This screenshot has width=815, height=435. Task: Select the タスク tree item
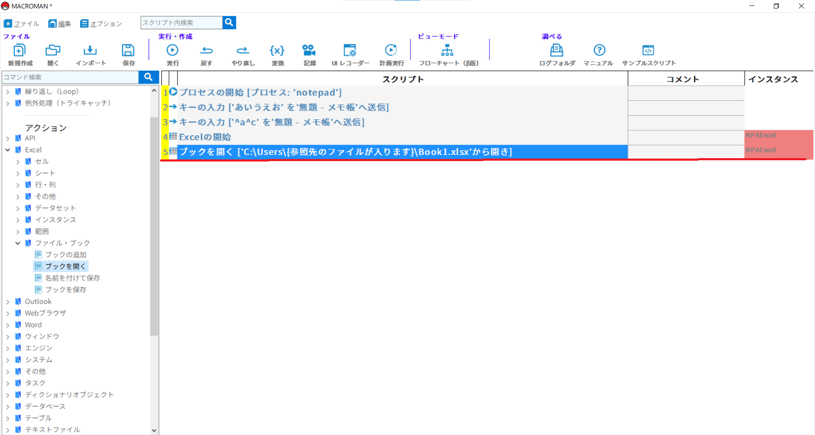point(35,383)
